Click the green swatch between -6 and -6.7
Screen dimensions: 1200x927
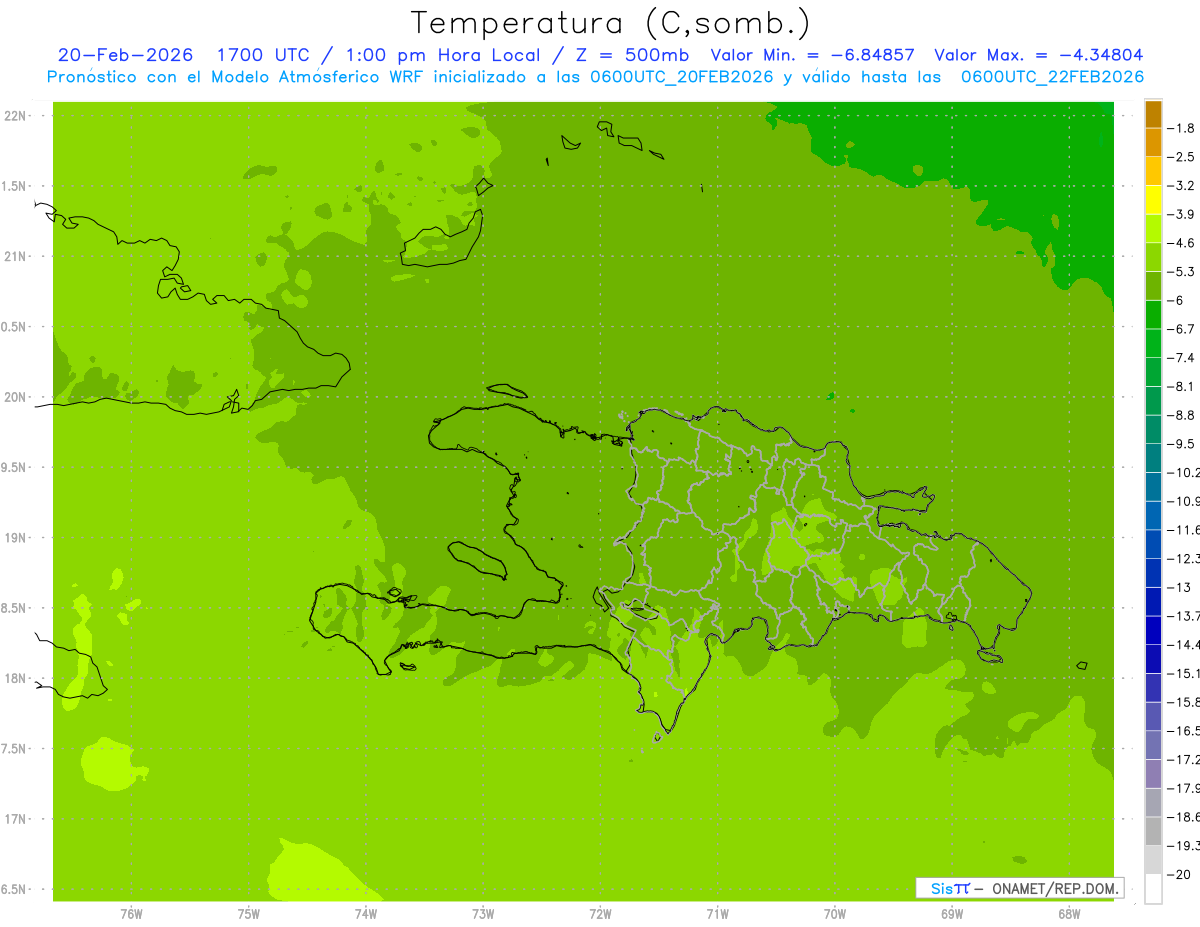1153,315
